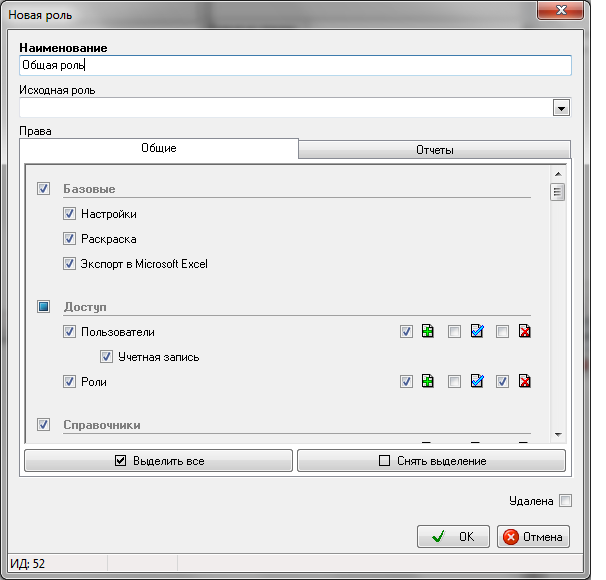Image resolution: width=606 pixels, height=580 pixels.
Task: Uncheck Экспорт в Microsoft Excel
Action: 70,264
